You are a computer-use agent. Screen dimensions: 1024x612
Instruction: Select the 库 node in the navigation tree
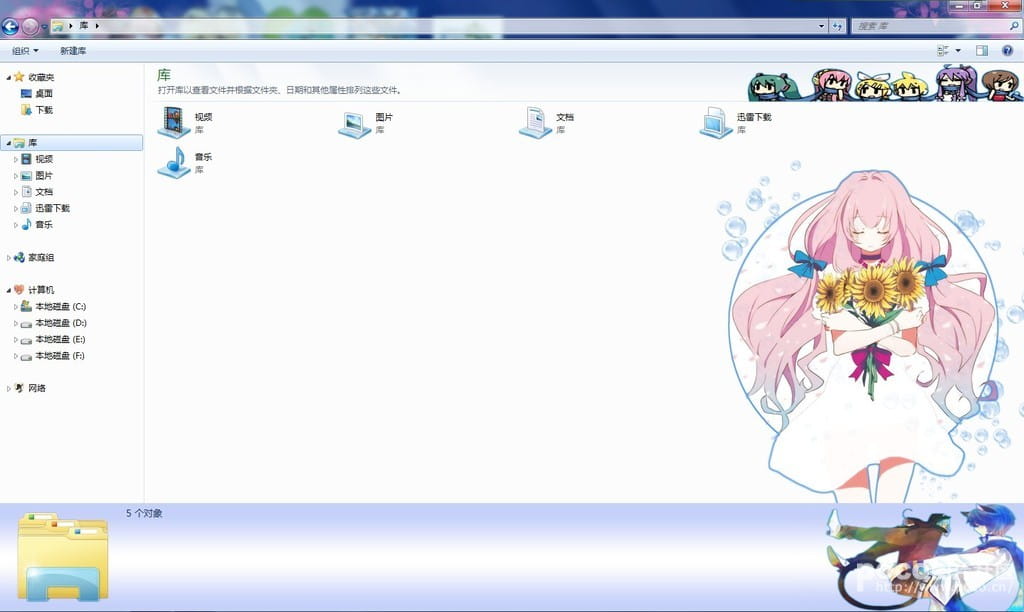(72, 142)
